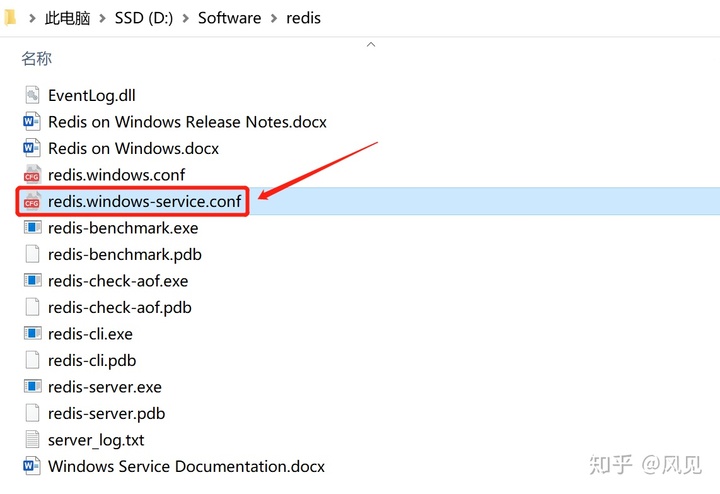This screenshot has height=494, width=720.
Task: Click the blank file icon of redis-server.pdb
Action: (32, 413)
